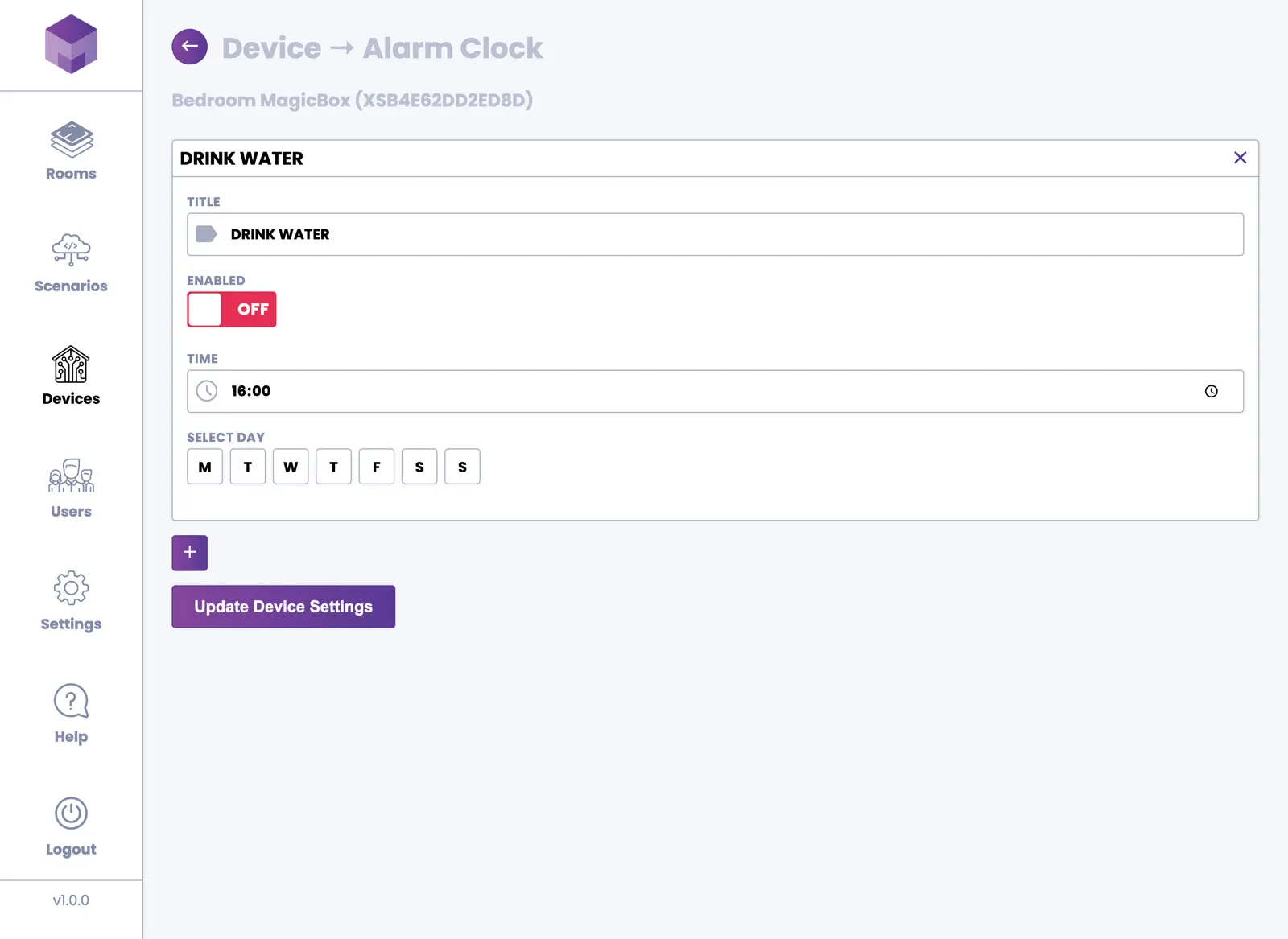Image resolution: width=1288 pixels, height=939 pixels.
Task: Open Settings with gear icon
Action: point(71,601)
